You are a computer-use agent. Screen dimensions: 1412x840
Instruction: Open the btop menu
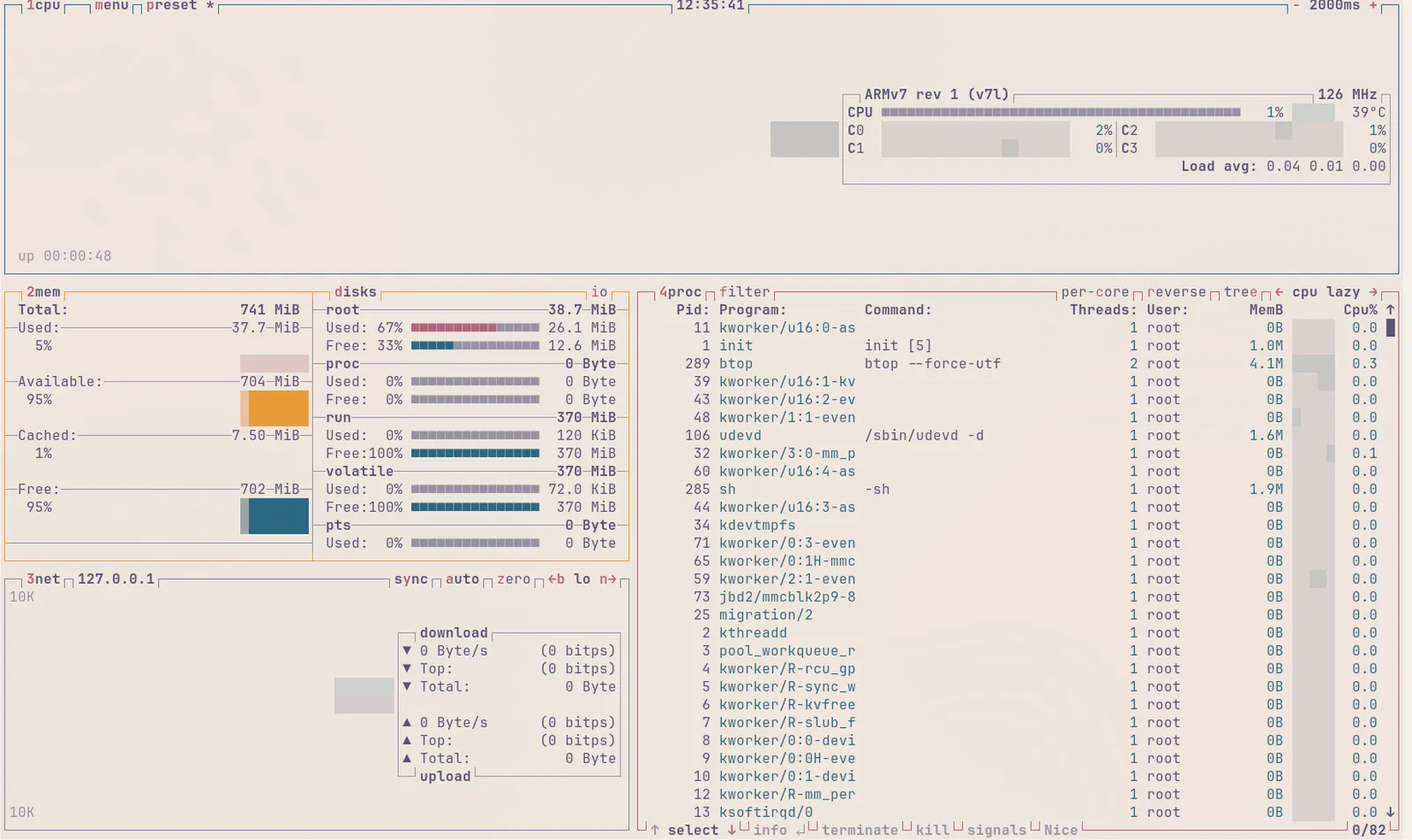coord(111,5)
